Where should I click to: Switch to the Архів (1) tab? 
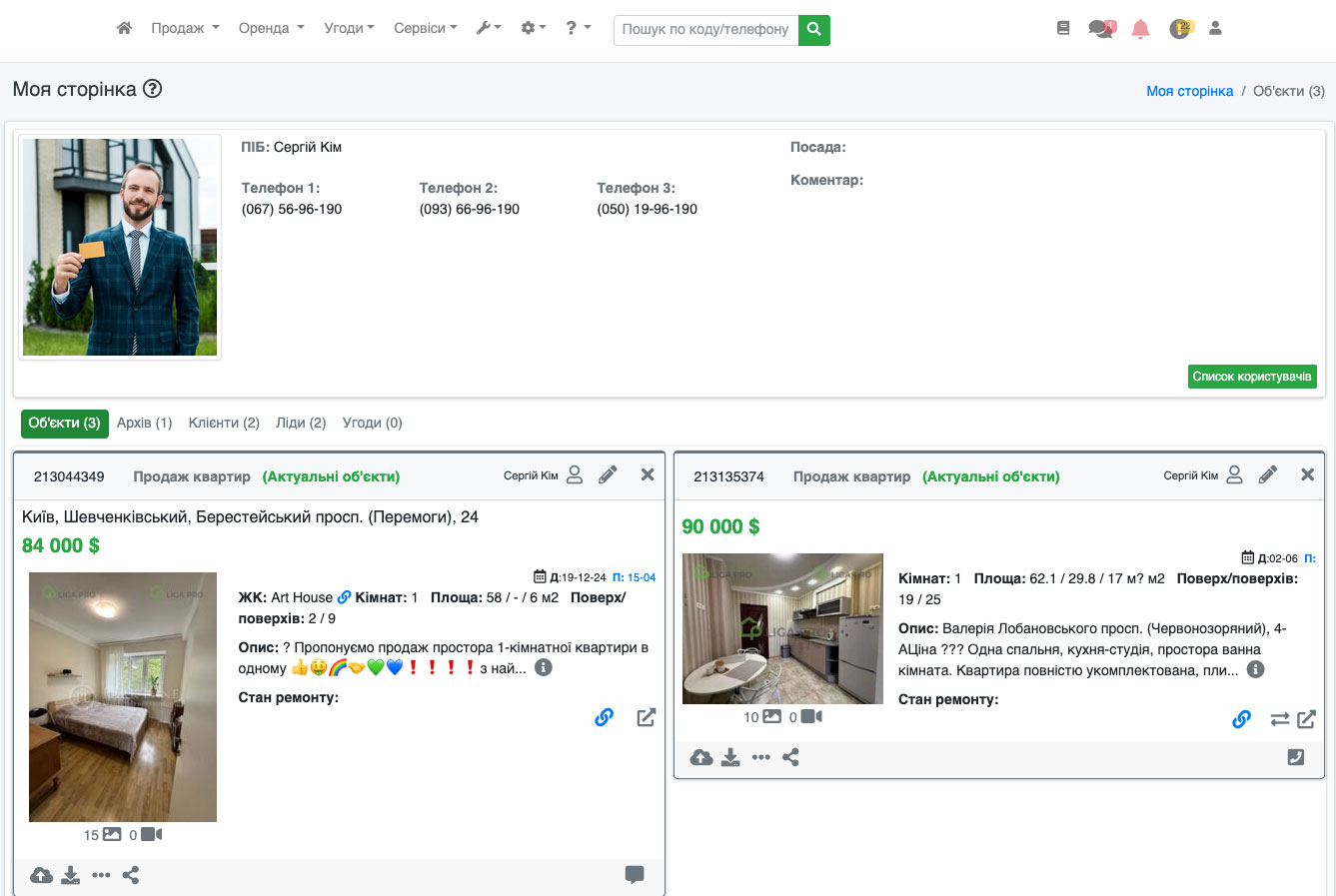pyautogui.click(x=145, y=423)
